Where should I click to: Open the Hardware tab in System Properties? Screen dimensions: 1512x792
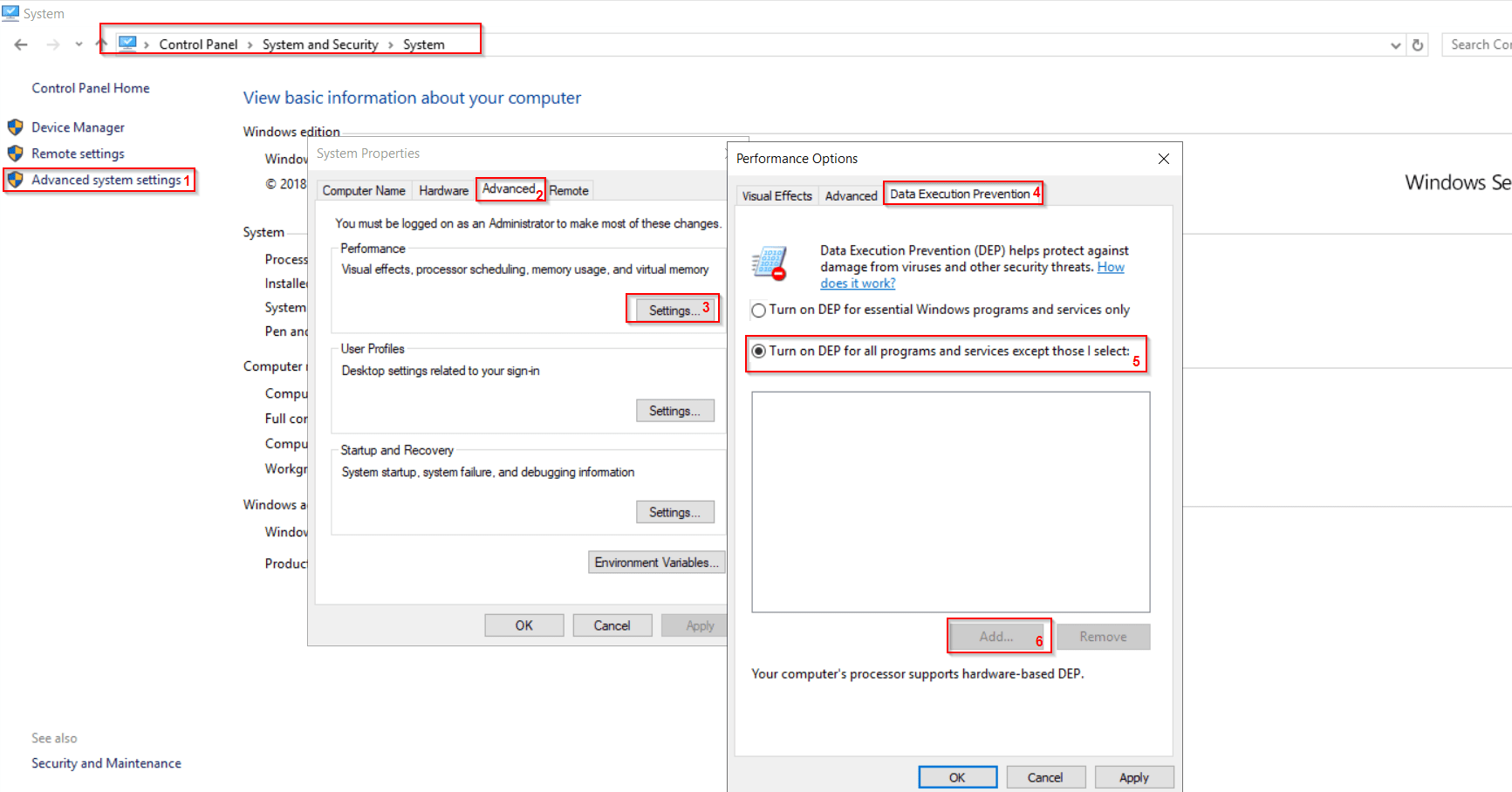pyautogui.click(x=443, y=190)
